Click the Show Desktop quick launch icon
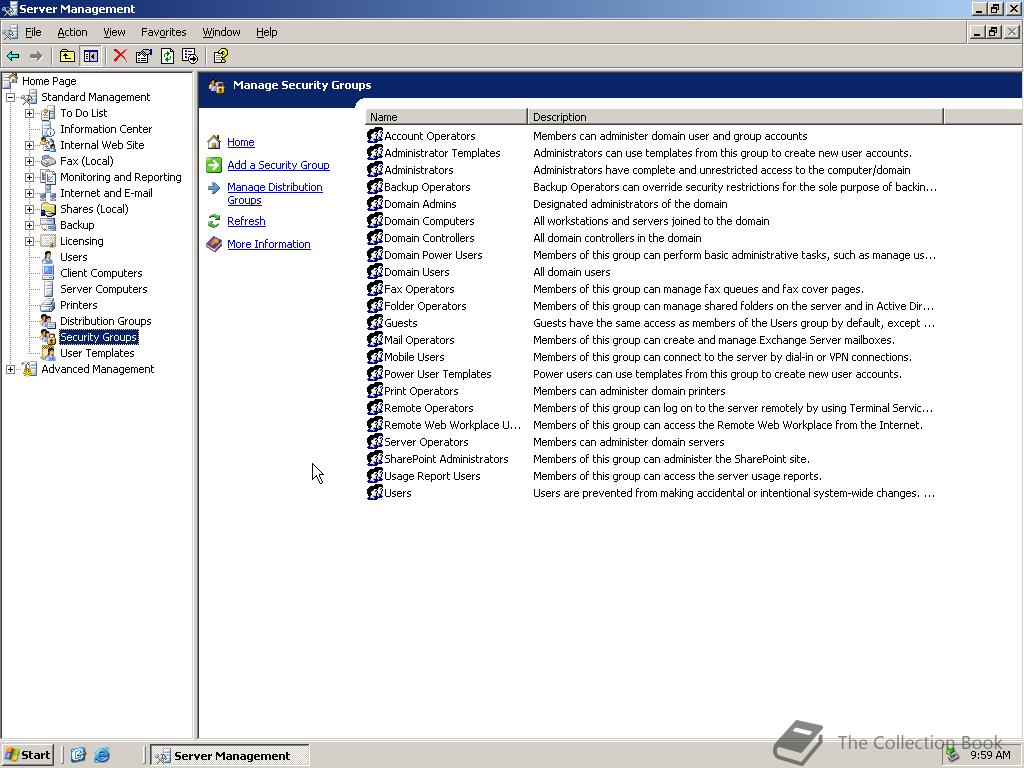The width and height of the screenshot is (1024, 768). pyautogui.click(x=78, y=756)
